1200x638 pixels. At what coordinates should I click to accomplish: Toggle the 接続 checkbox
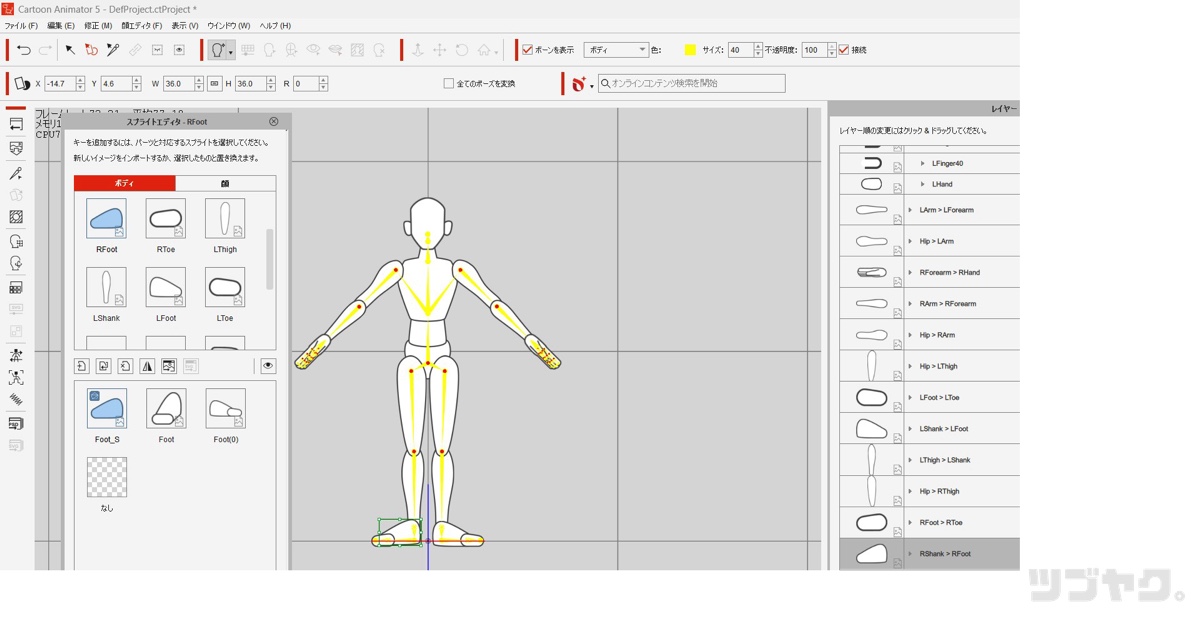tap(844, 50)
